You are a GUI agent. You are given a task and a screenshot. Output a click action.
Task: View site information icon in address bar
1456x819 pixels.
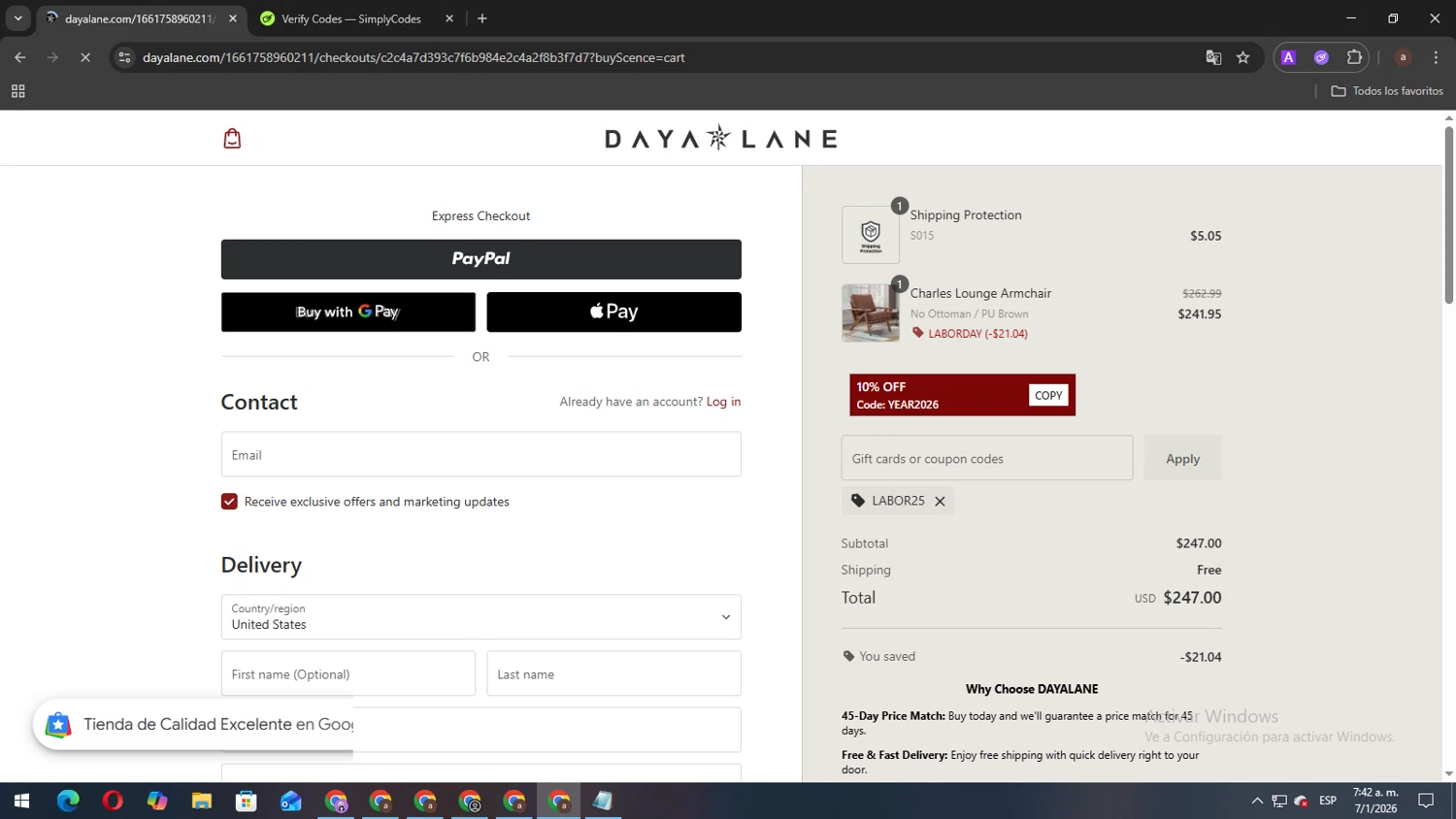(124, 57)
